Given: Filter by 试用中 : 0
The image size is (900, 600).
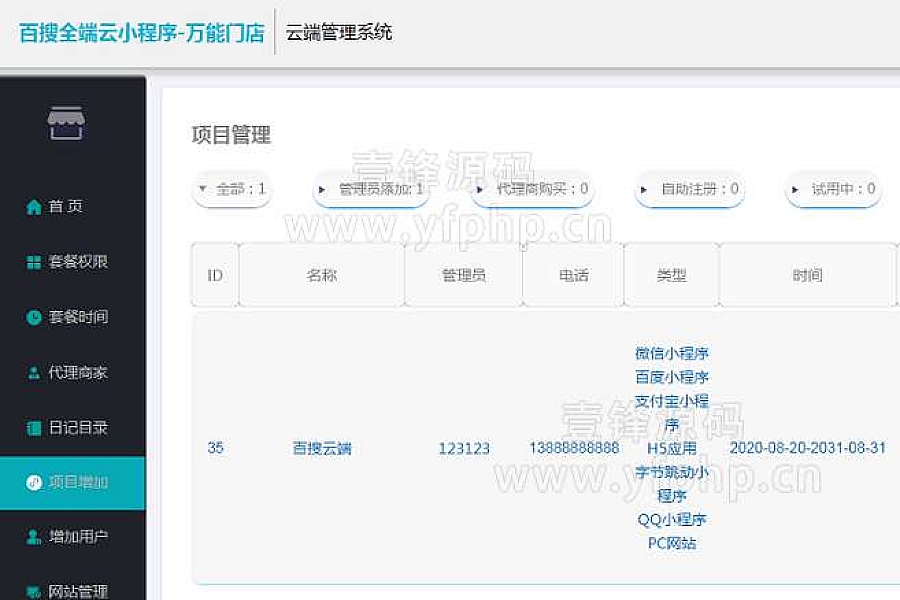Looking at the screenshot, I should [x=833, y=189].
